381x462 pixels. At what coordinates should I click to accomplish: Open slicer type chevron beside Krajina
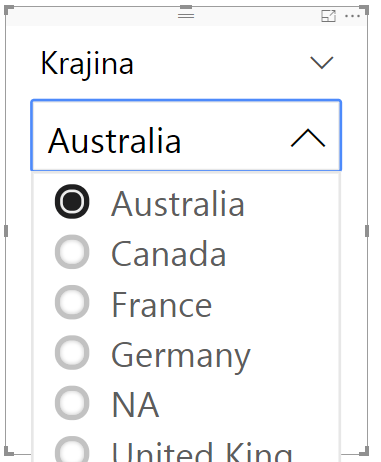pyautogui.click(x=322, y=63)
